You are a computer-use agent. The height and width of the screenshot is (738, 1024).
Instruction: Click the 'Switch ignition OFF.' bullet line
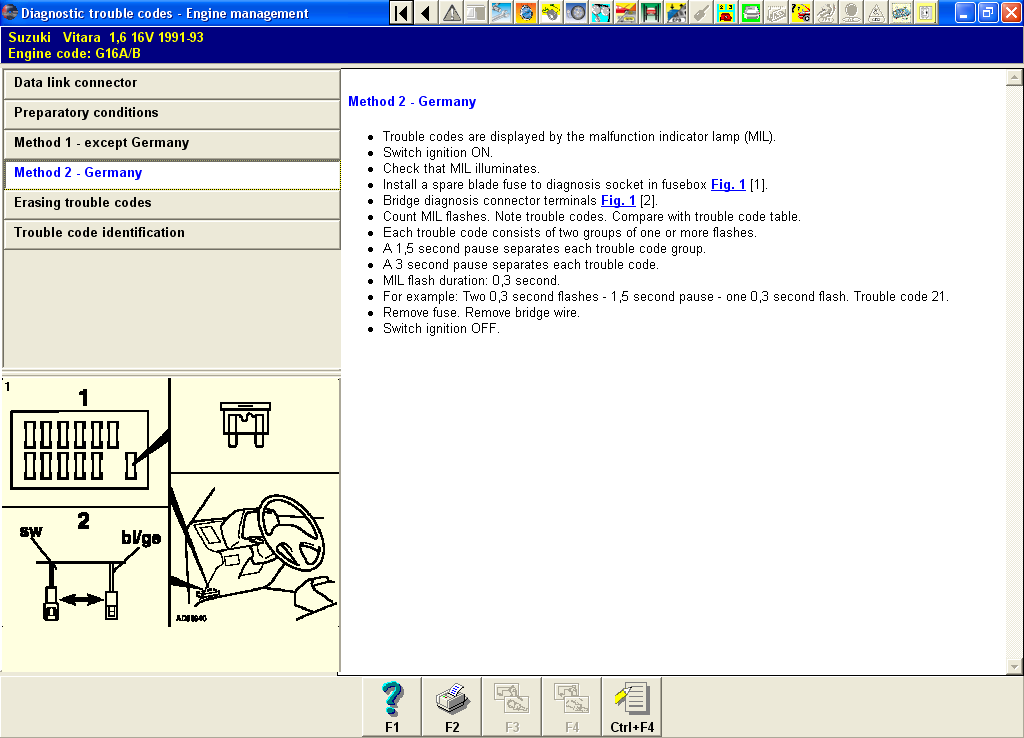click(x=441, y=329)
